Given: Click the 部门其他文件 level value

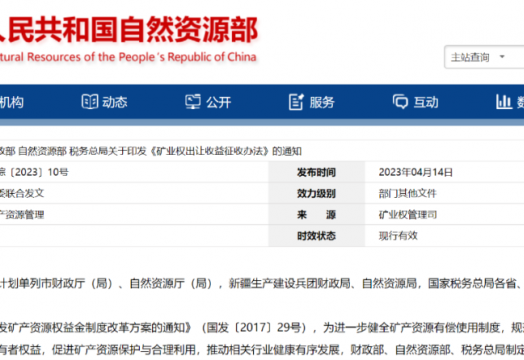Looking at the screenshot, I should coord(407,193).
